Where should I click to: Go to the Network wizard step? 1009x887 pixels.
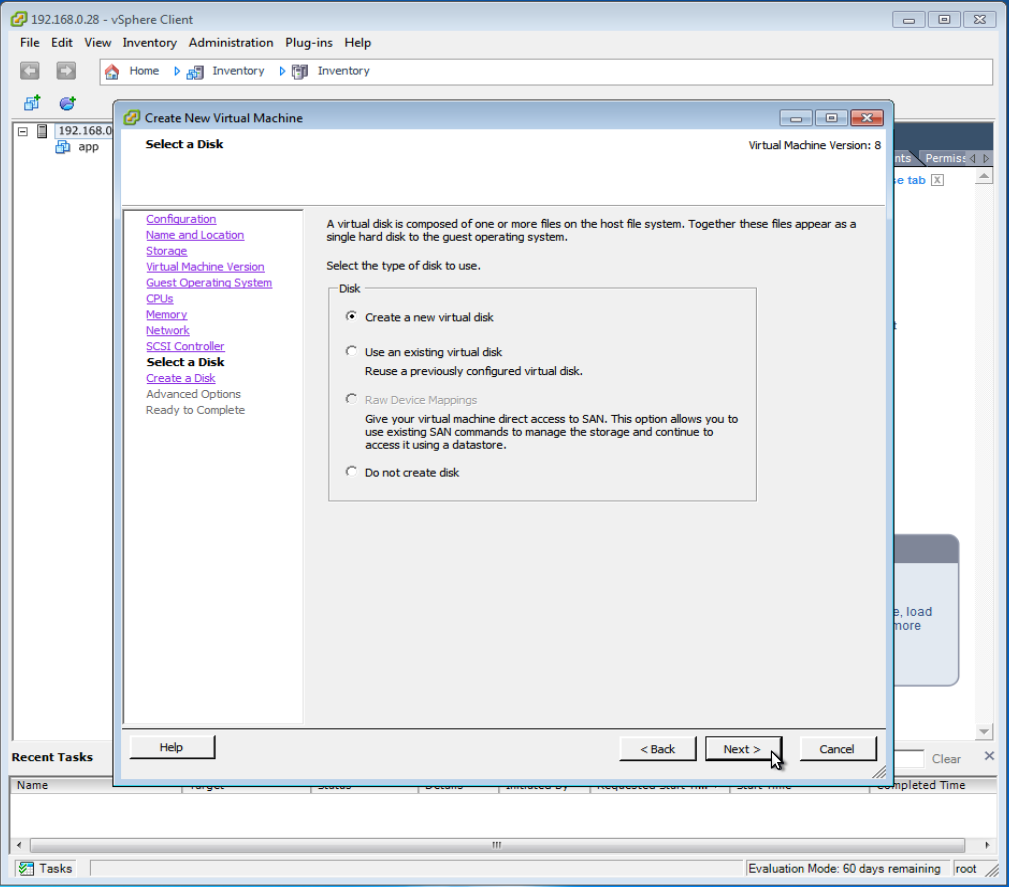(x=168, y=330)
